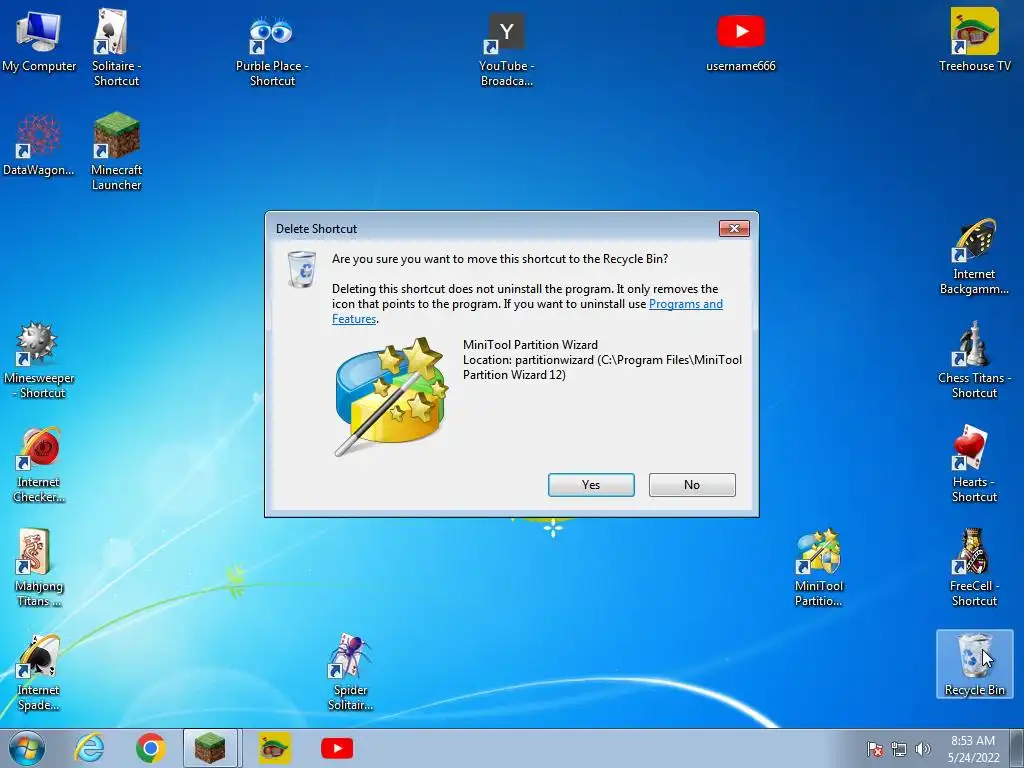Open YouTube from the taskbar

pyautogui.click(x=337, y=748)
